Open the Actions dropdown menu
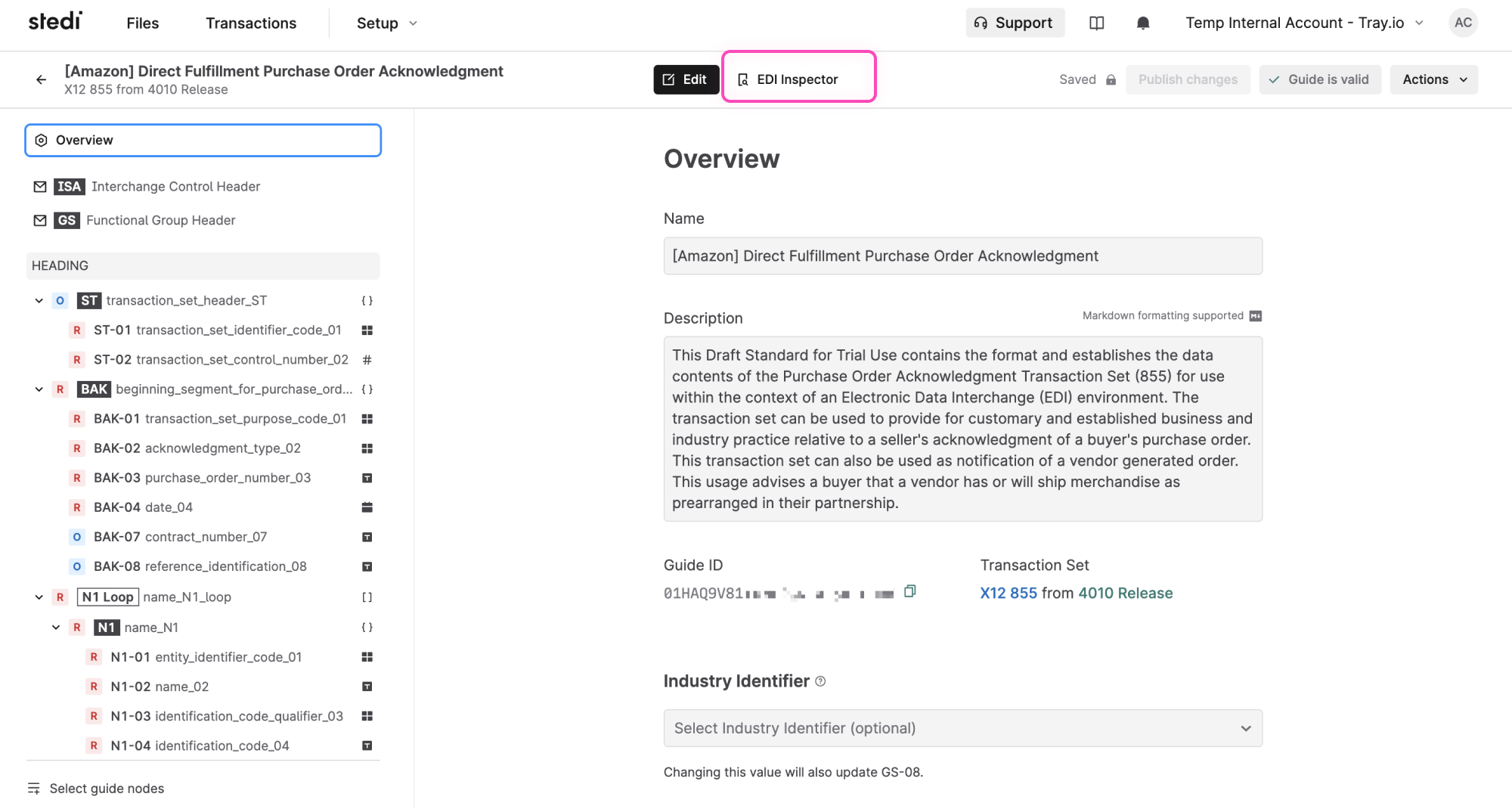 (x=1433, y=79)
